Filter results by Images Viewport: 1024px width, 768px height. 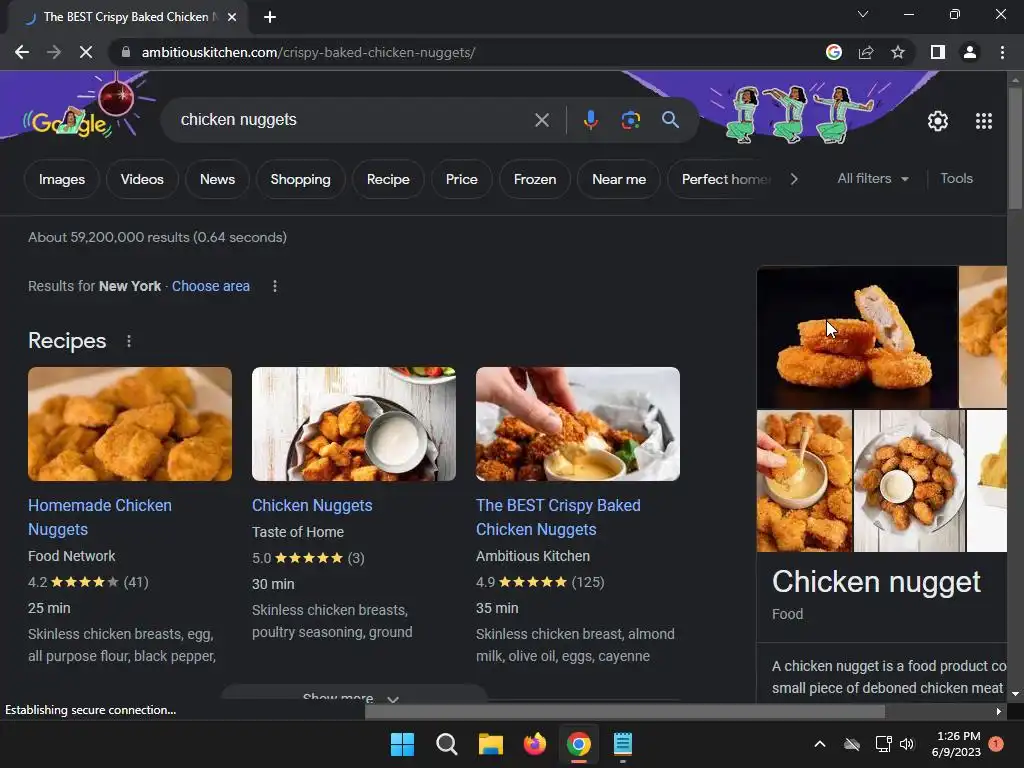tap(62, 179)
